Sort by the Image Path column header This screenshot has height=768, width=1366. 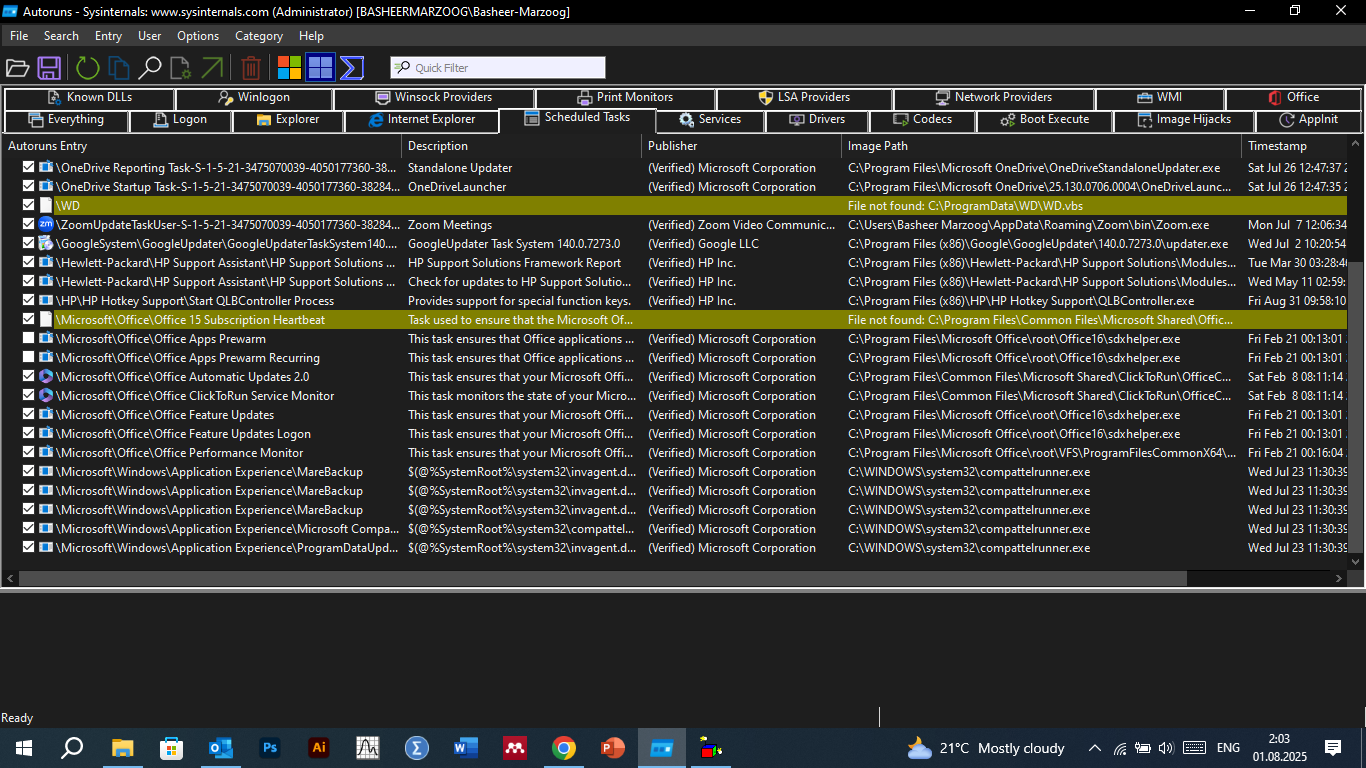click(x=1042, y=146)
